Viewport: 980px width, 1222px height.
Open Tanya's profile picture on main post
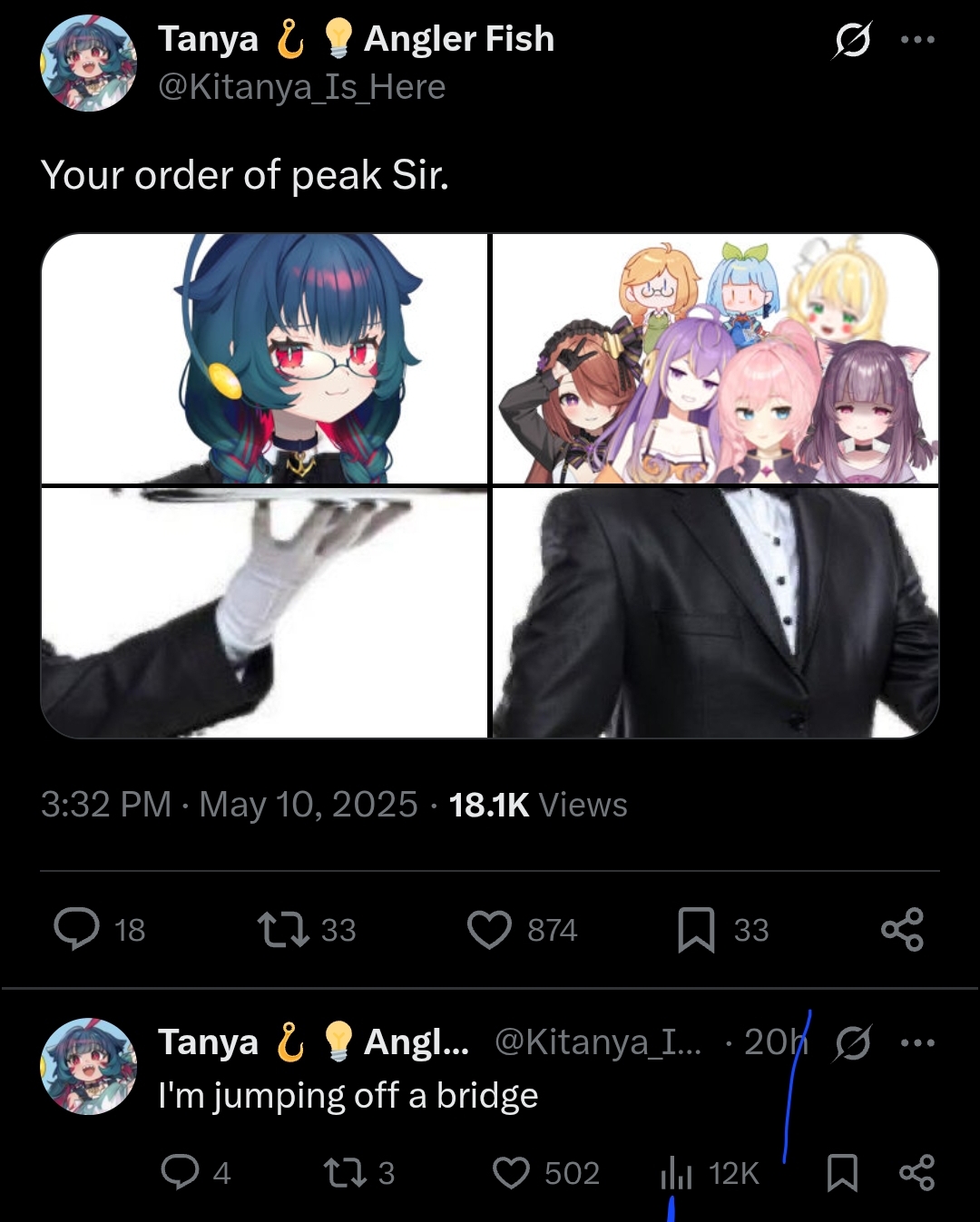point(88,63)
